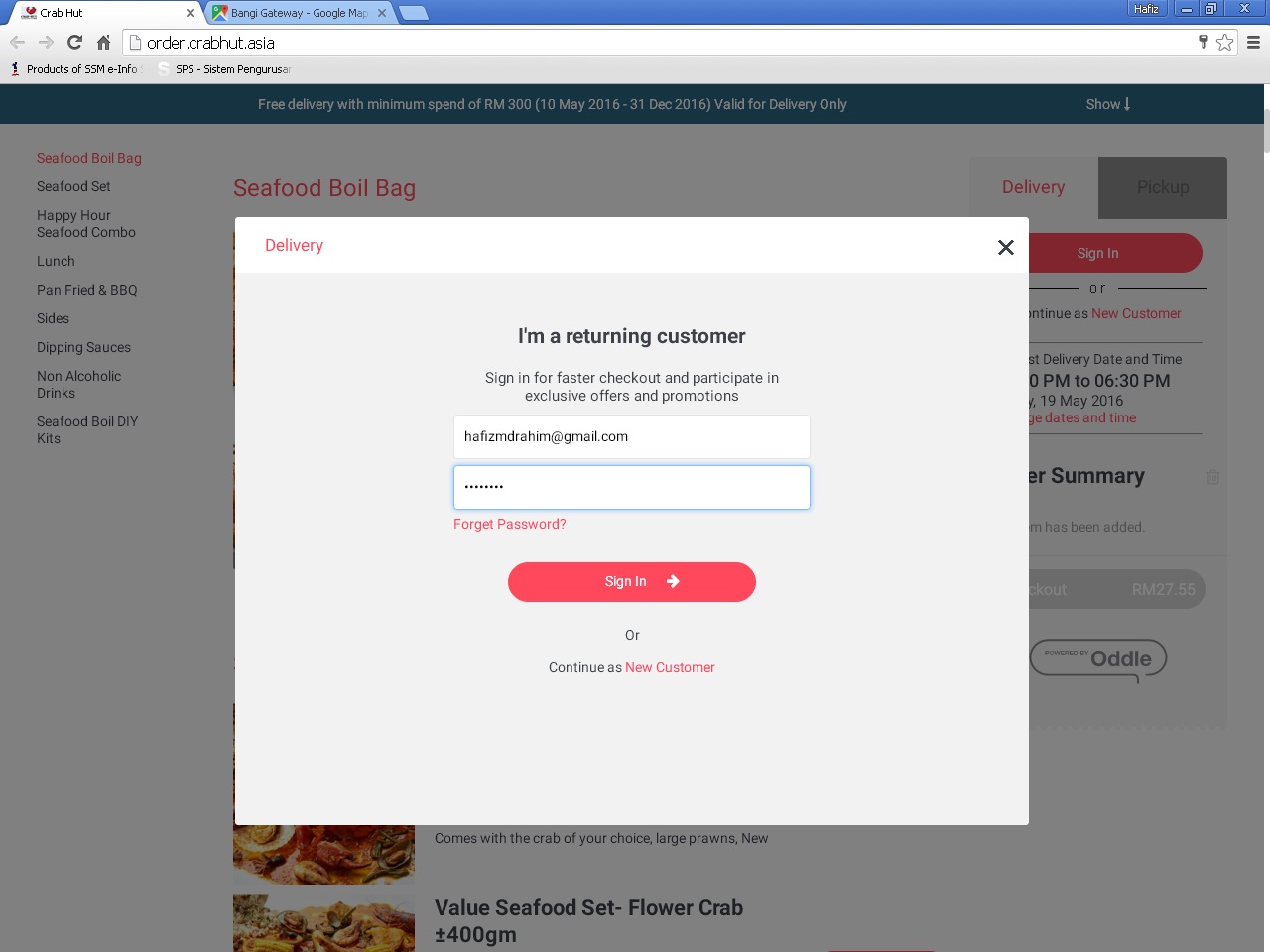This screenshot has width=1270, height=952.
Task: Click the saved password key icon
Action: point(1204,42)
